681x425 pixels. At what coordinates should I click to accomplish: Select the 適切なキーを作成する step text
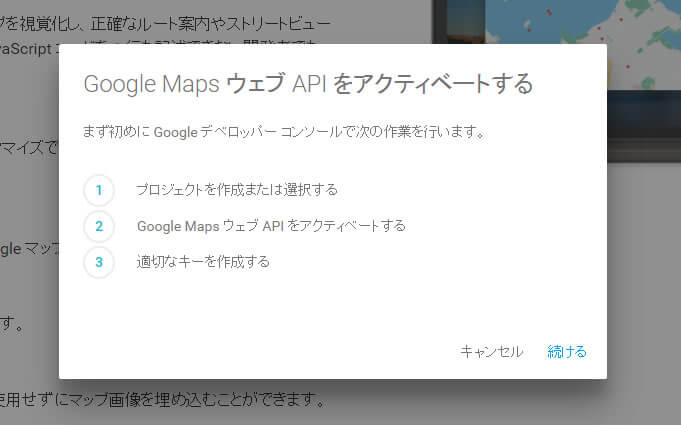point(203,262)
